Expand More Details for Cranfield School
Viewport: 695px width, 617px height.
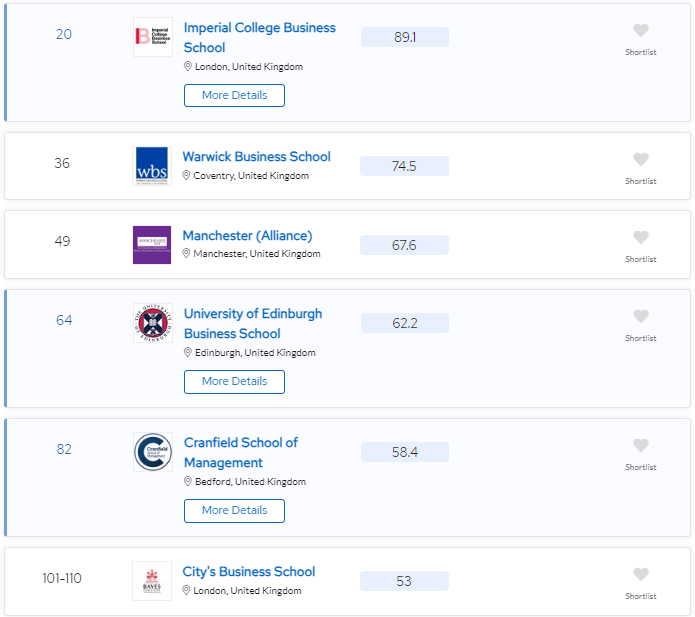click(x=234, y=510)
